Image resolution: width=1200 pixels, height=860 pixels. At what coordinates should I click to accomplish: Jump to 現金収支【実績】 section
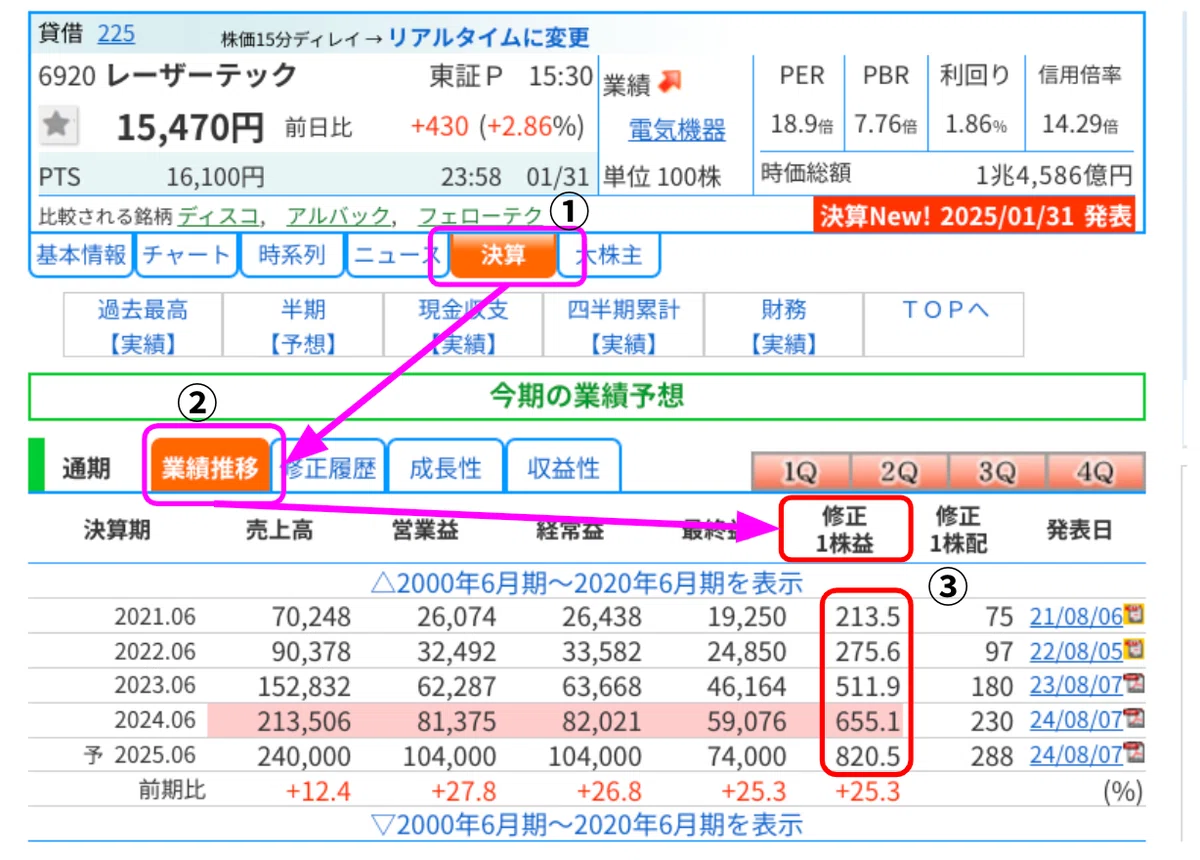[x=463, y=325]
